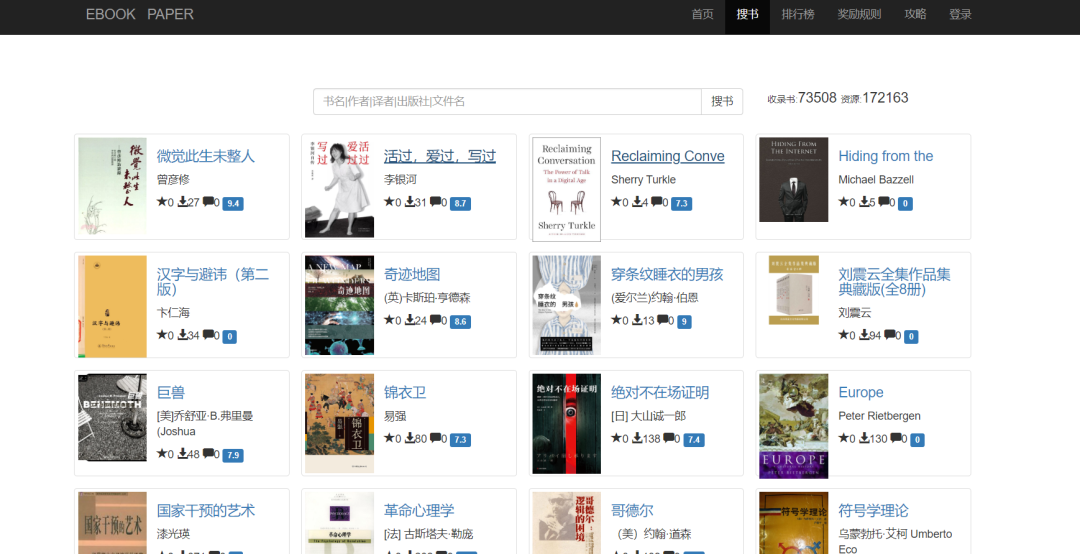This screenshot has height=554, width=1080.
Task: Click cover of 活过，爱过，写过
Action: 340,187
